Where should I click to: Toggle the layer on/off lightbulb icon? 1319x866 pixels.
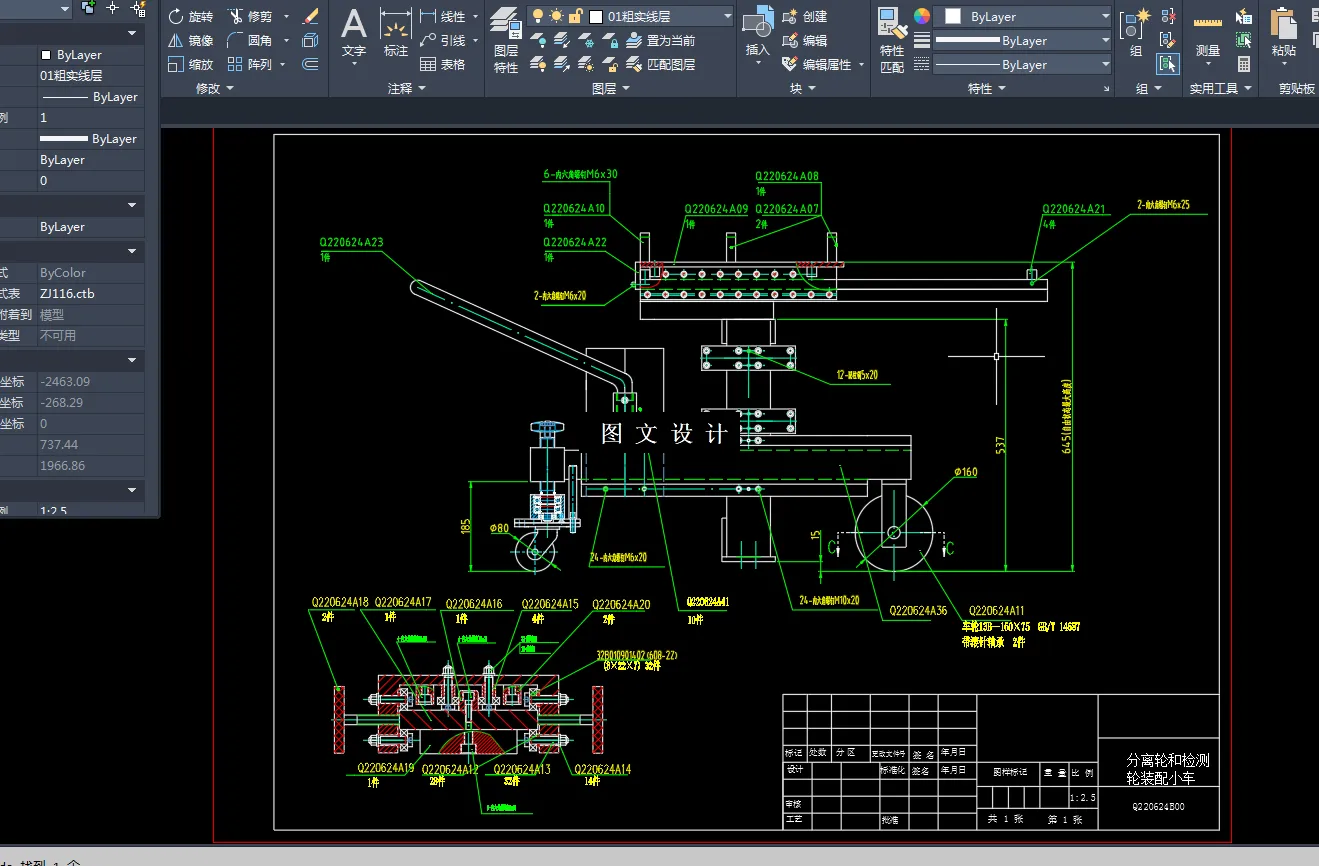[x=538, y=17]
